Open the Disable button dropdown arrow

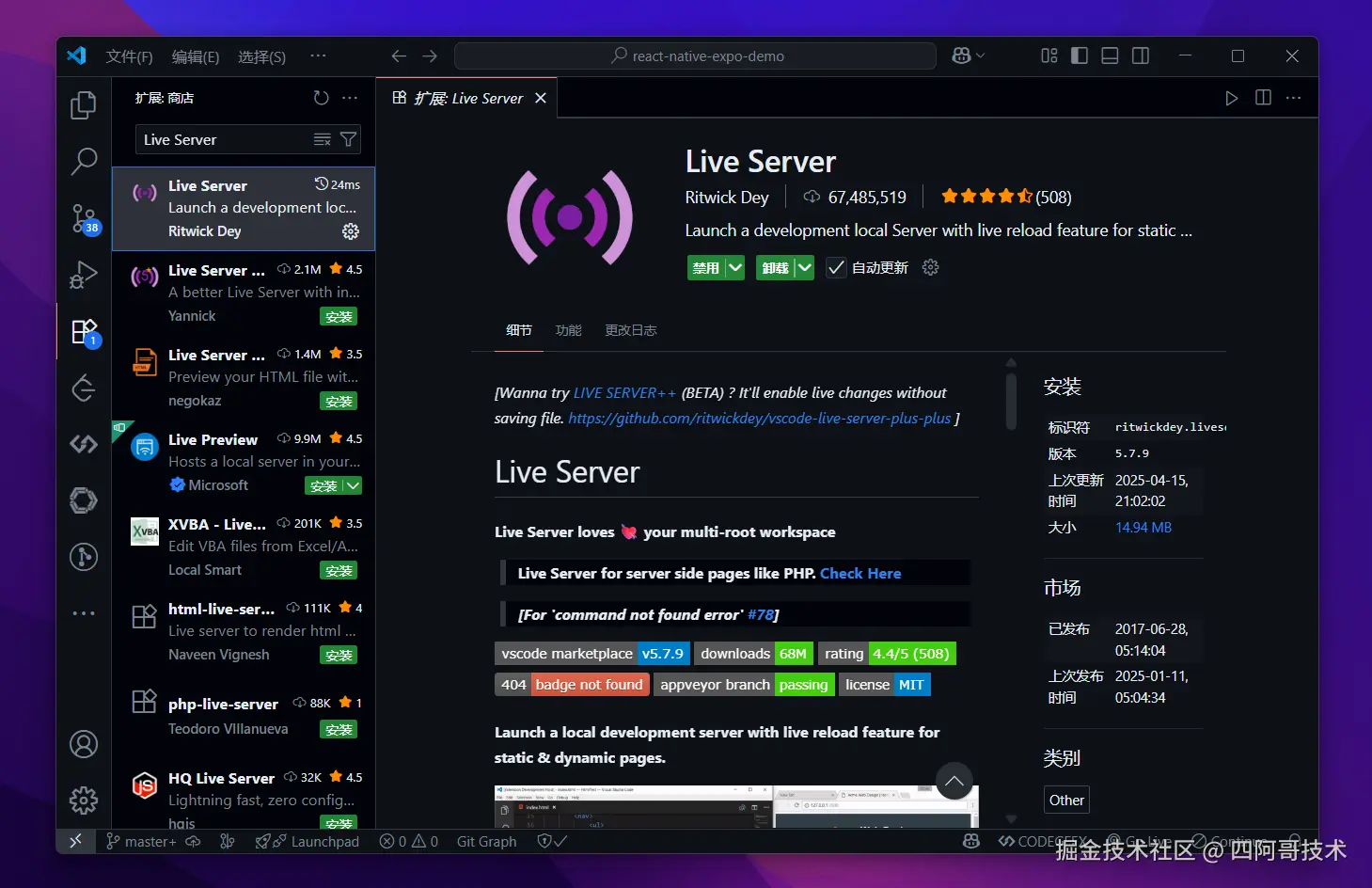735,268
